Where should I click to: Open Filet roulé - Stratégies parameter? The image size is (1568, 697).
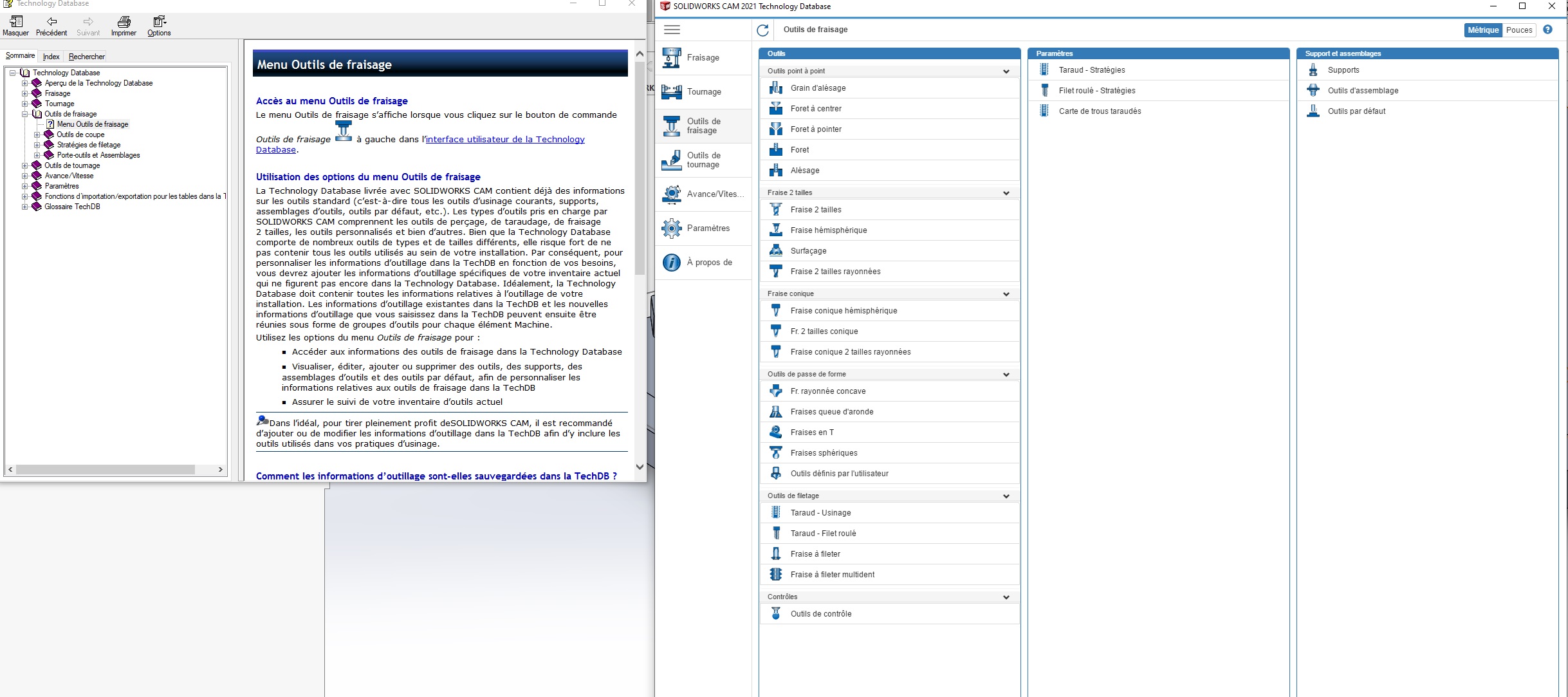(1159, 91)
